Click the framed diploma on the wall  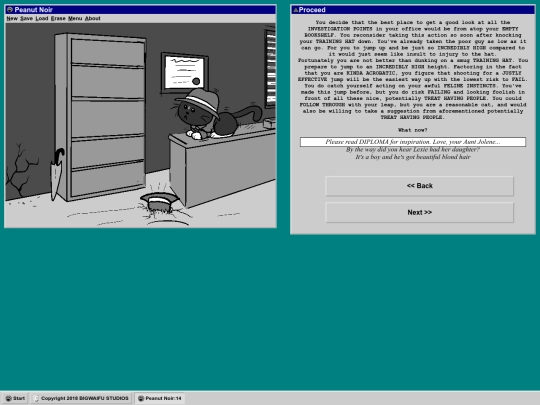click(185, 73)
